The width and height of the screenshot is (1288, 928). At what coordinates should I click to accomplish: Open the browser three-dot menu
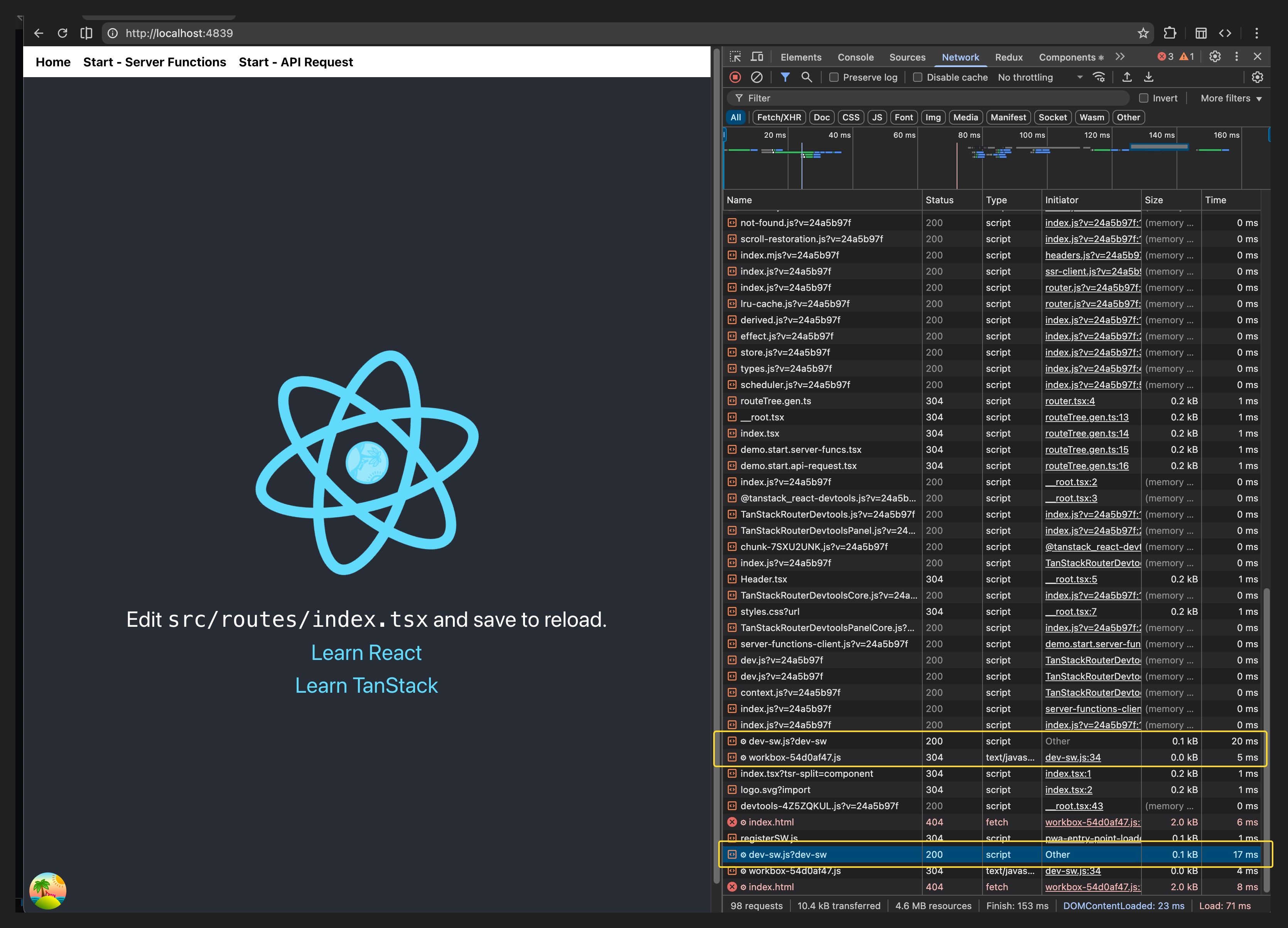pyautogui.click(x=1257, y=33)
